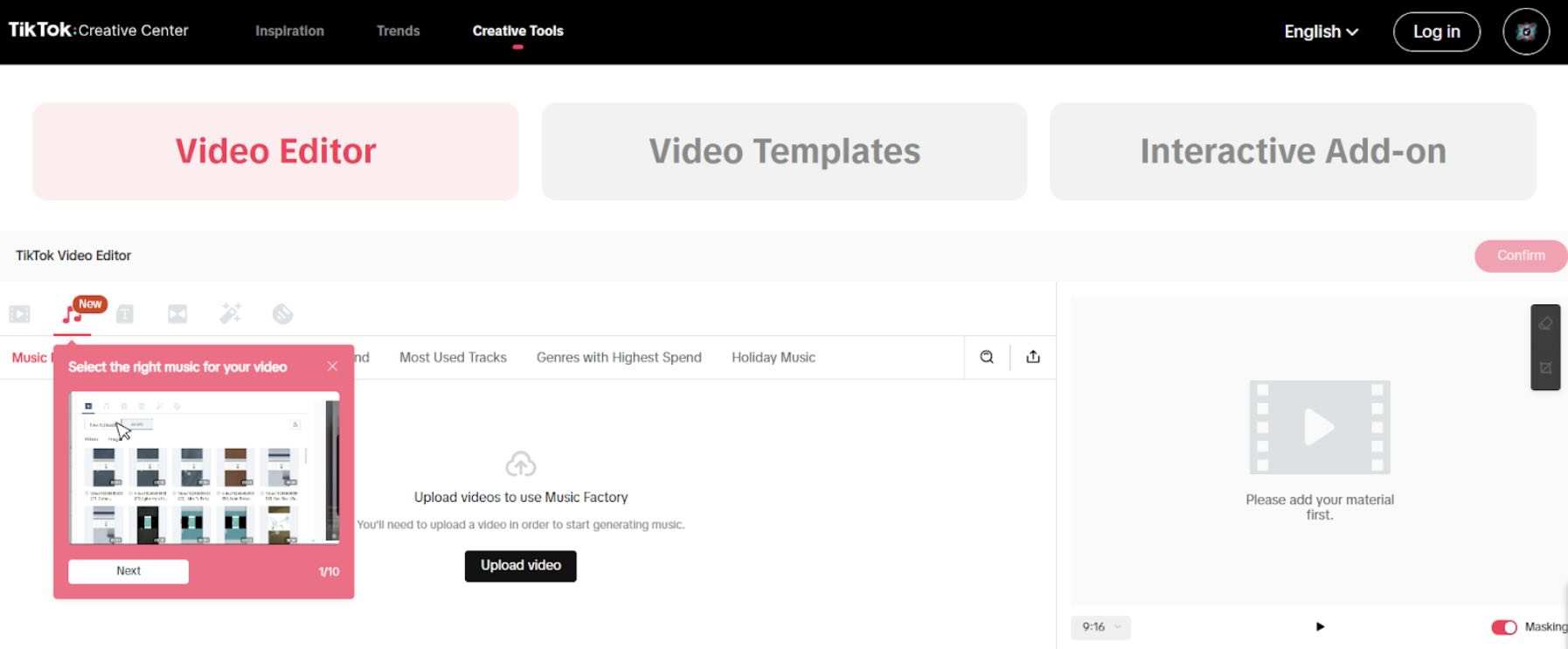Screen dimensions: 1568x649
Task: Select the eraser tool in preview panel
Action: [1545, 324]
